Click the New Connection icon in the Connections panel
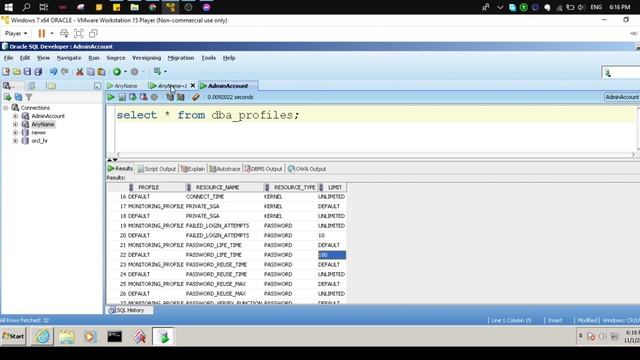Image resolution: width=640 pixels, height=360 pixels. coord(7,97)
